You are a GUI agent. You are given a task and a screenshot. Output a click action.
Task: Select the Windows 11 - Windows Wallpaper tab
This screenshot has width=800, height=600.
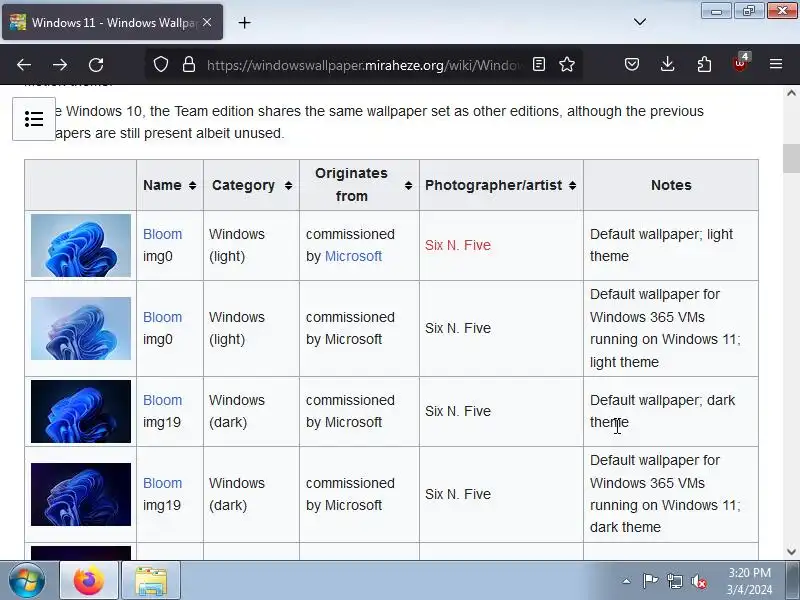coord(112,22)
